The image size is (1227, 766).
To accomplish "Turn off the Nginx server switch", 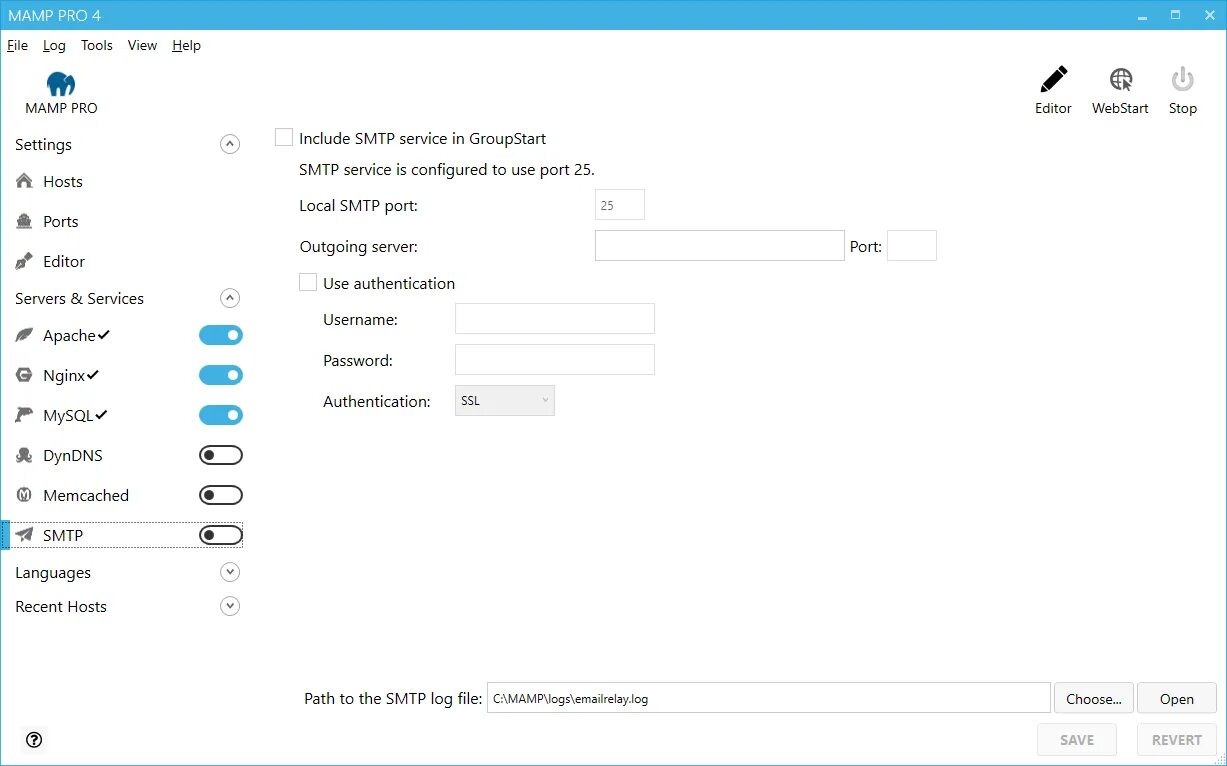I will point(221,375).
